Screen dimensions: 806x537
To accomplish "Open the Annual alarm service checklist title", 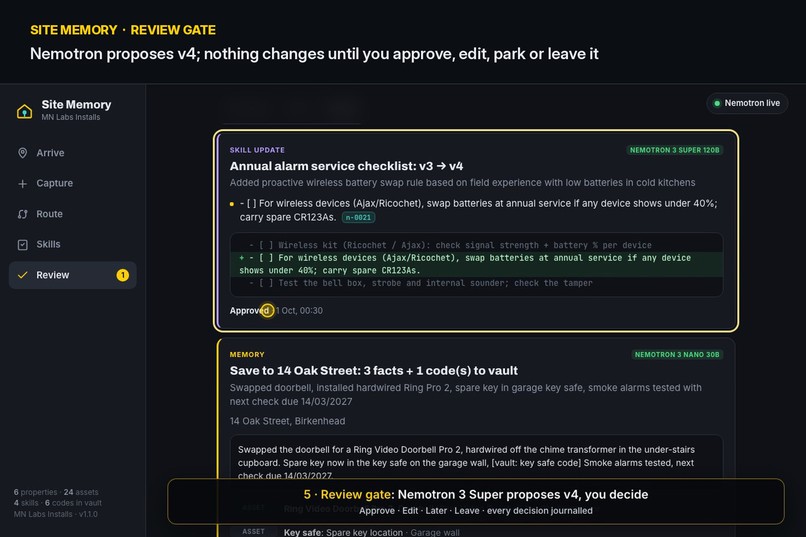I will (346, 166).
